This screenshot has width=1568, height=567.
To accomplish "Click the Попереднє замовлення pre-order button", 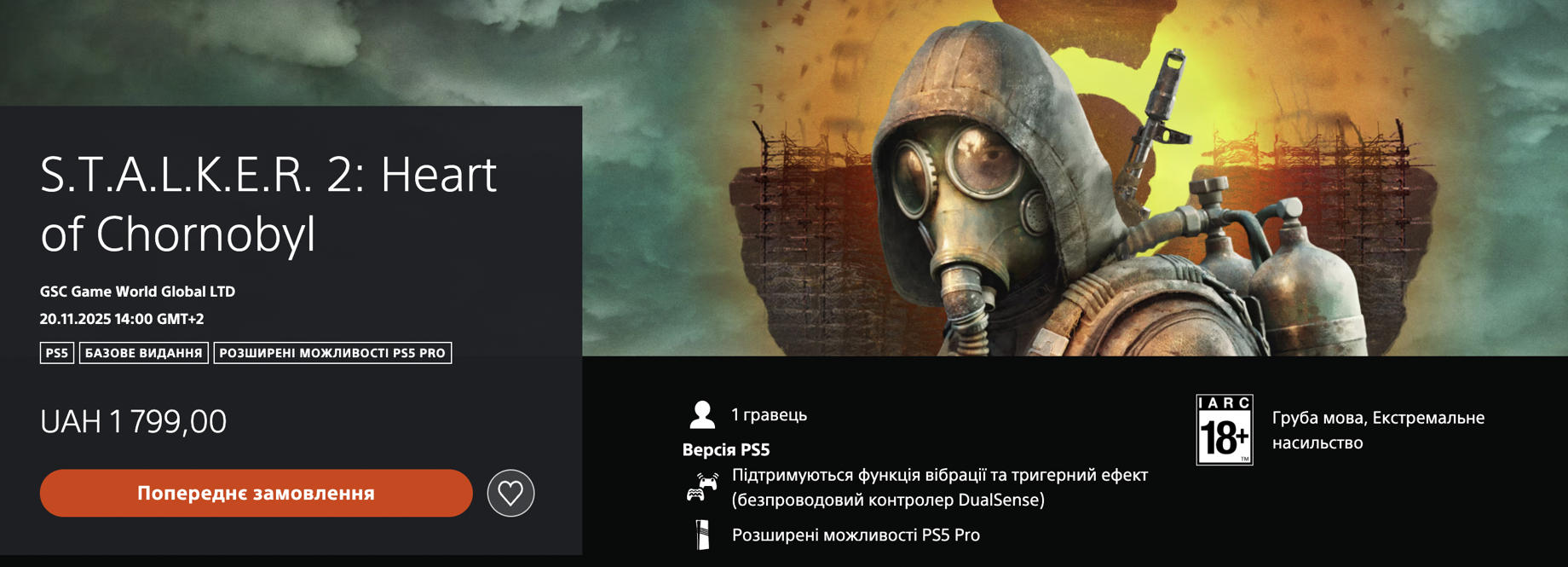I will 256,493.
